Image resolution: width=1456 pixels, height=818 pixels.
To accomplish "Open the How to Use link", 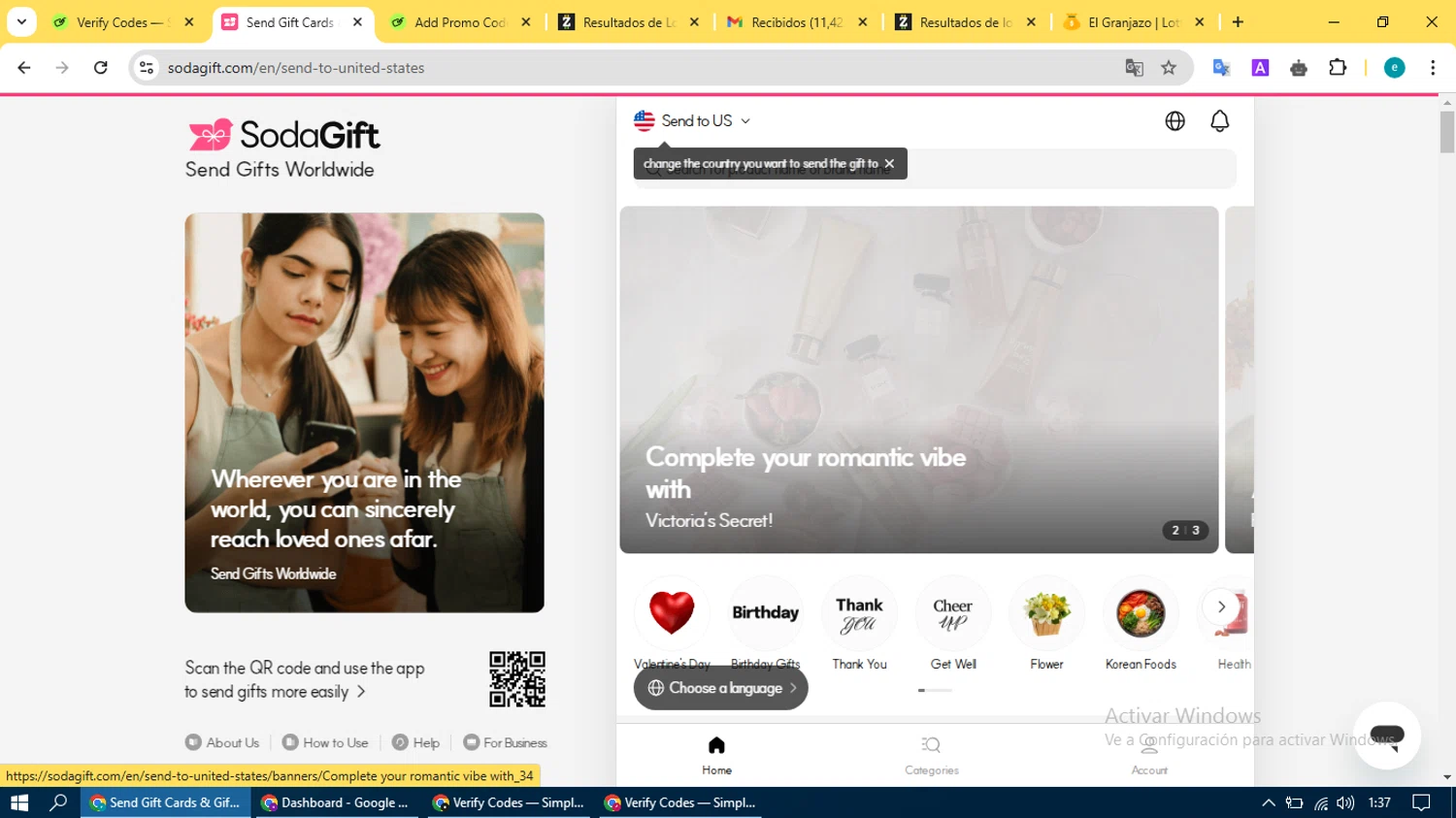I will tap(325, 743).
